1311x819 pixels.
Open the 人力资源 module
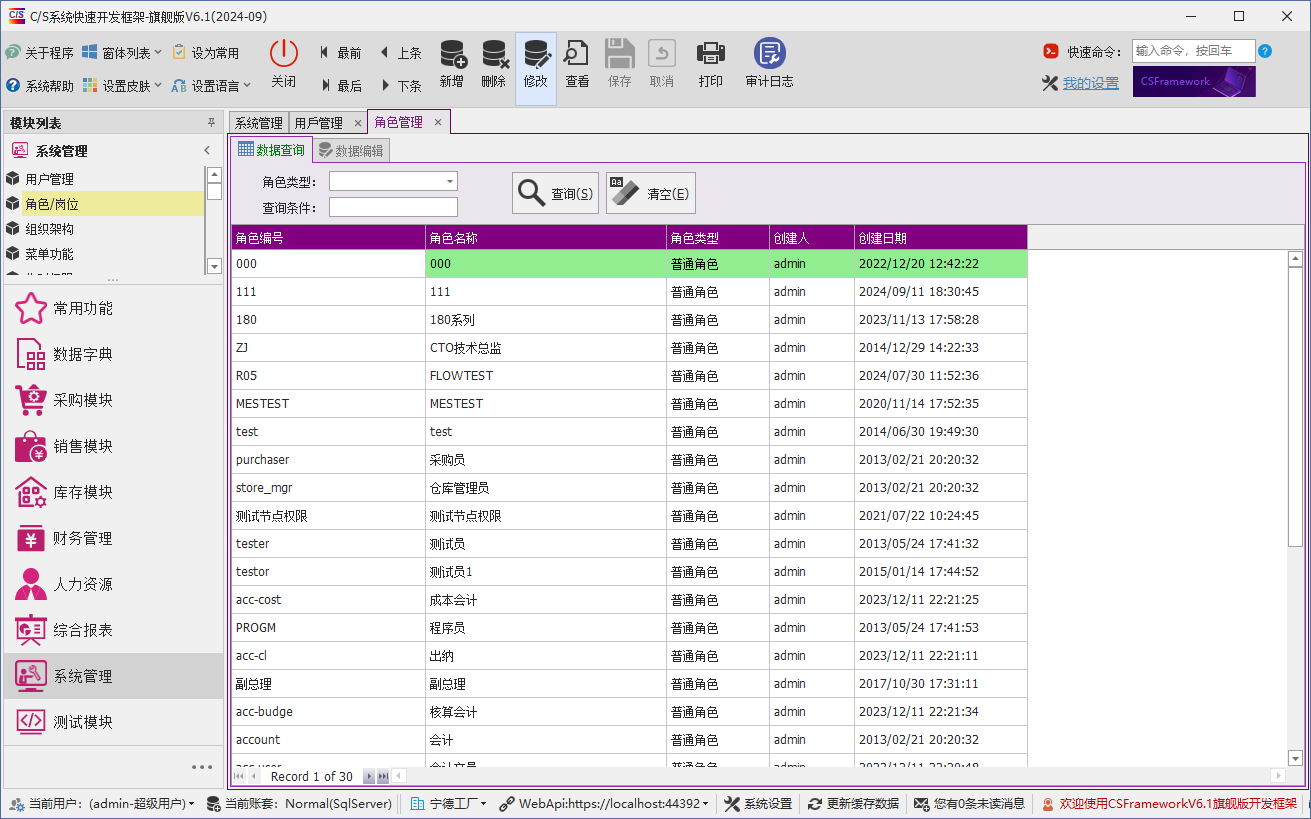coord(113,585)
